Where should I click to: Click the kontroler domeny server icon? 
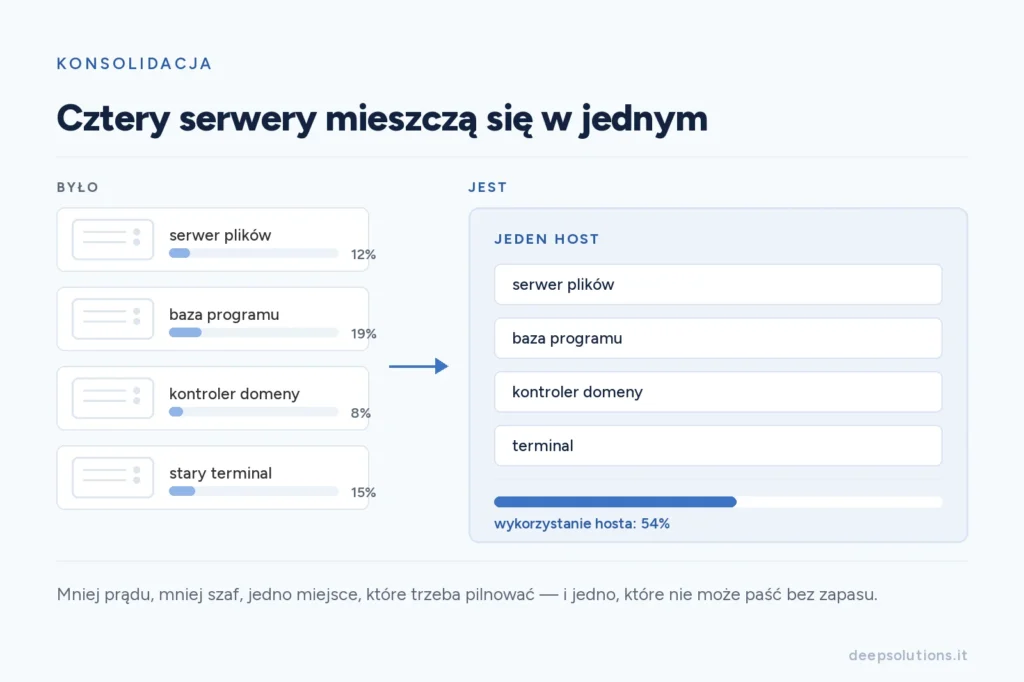[x=112, y=398]
